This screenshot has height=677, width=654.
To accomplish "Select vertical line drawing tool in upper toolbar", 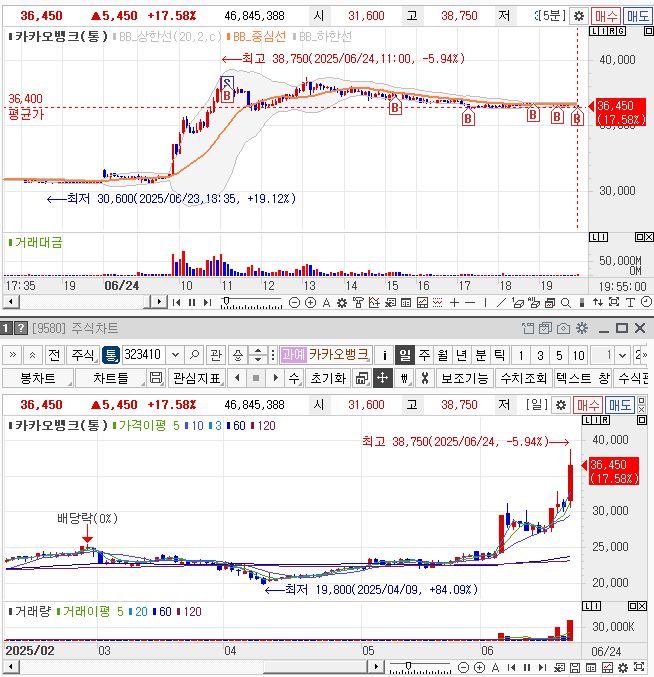I will click(x=486, y=303).
